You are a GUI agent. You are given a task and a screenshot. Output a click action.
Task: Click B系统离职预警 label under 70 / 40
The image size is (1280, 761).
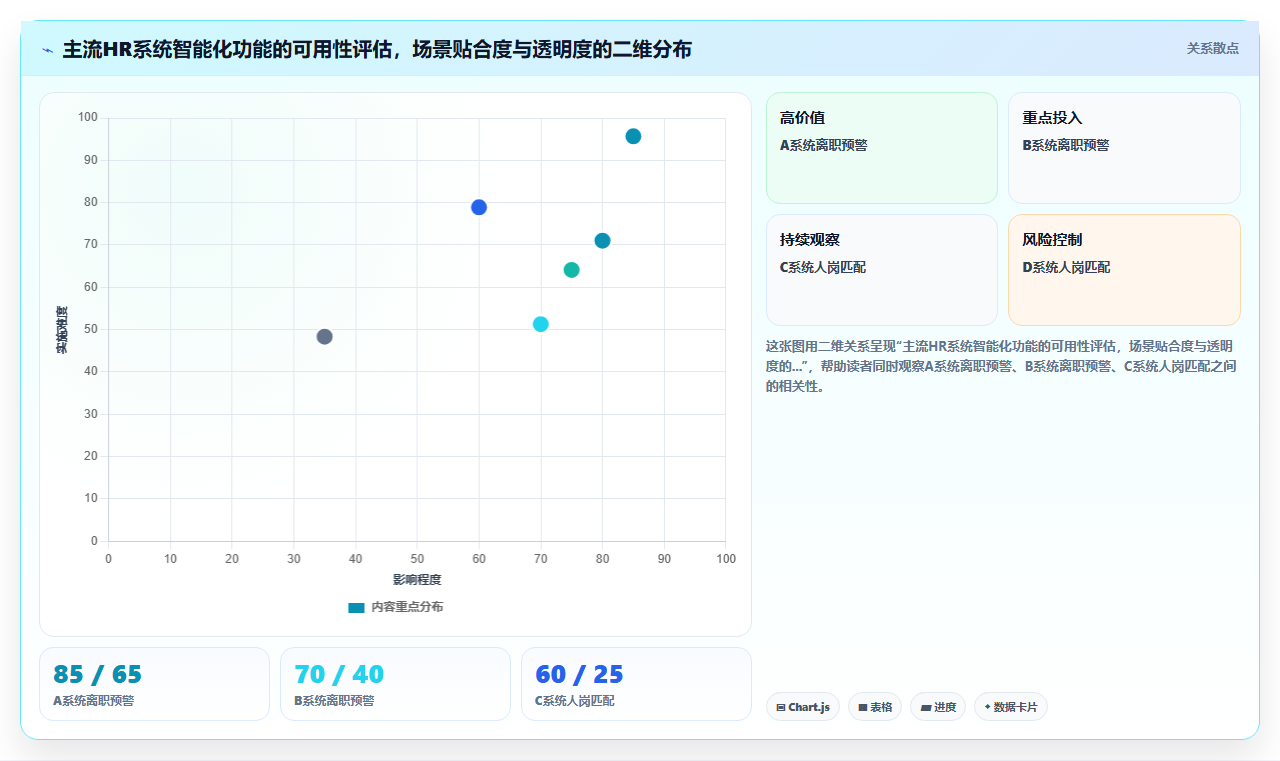[335, 701]
